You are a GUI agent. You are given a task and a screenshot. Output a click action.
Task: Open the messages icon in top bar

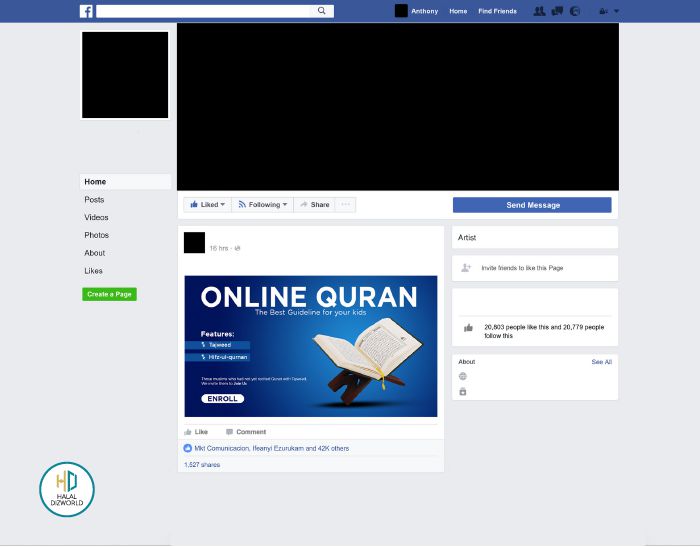tap(557, 11)
